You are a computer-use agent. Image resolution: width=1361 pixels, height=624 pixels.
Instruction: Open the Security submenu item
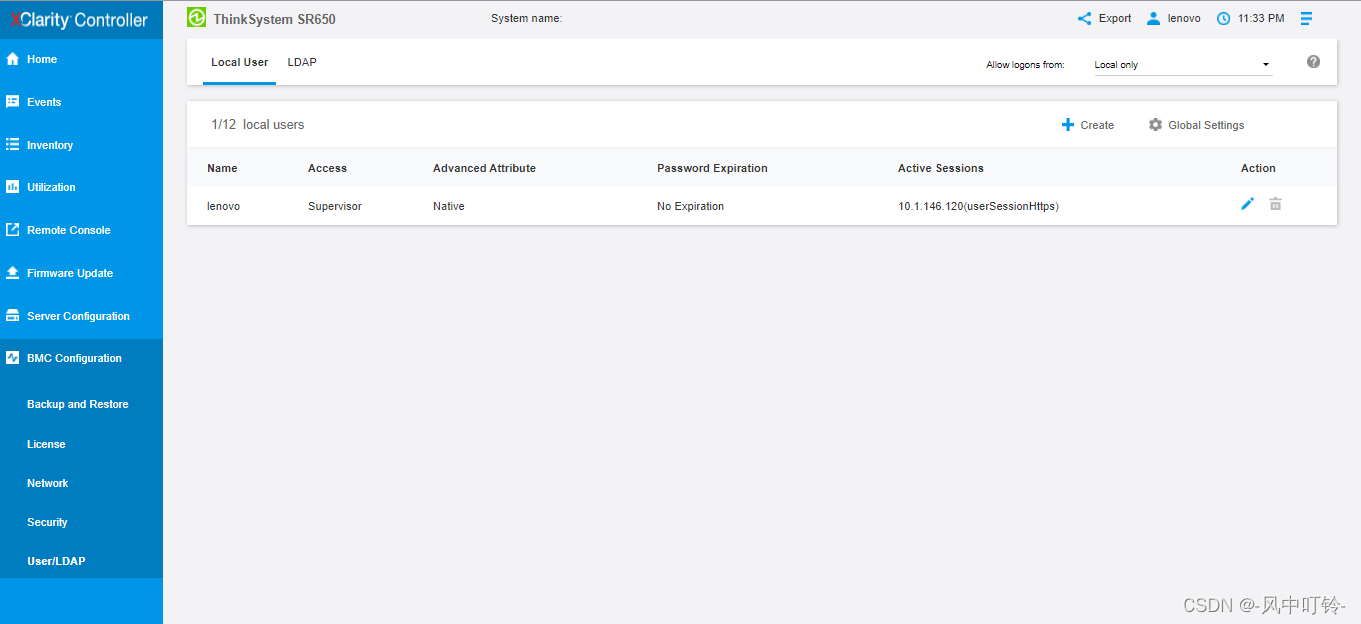coord(47,522)
